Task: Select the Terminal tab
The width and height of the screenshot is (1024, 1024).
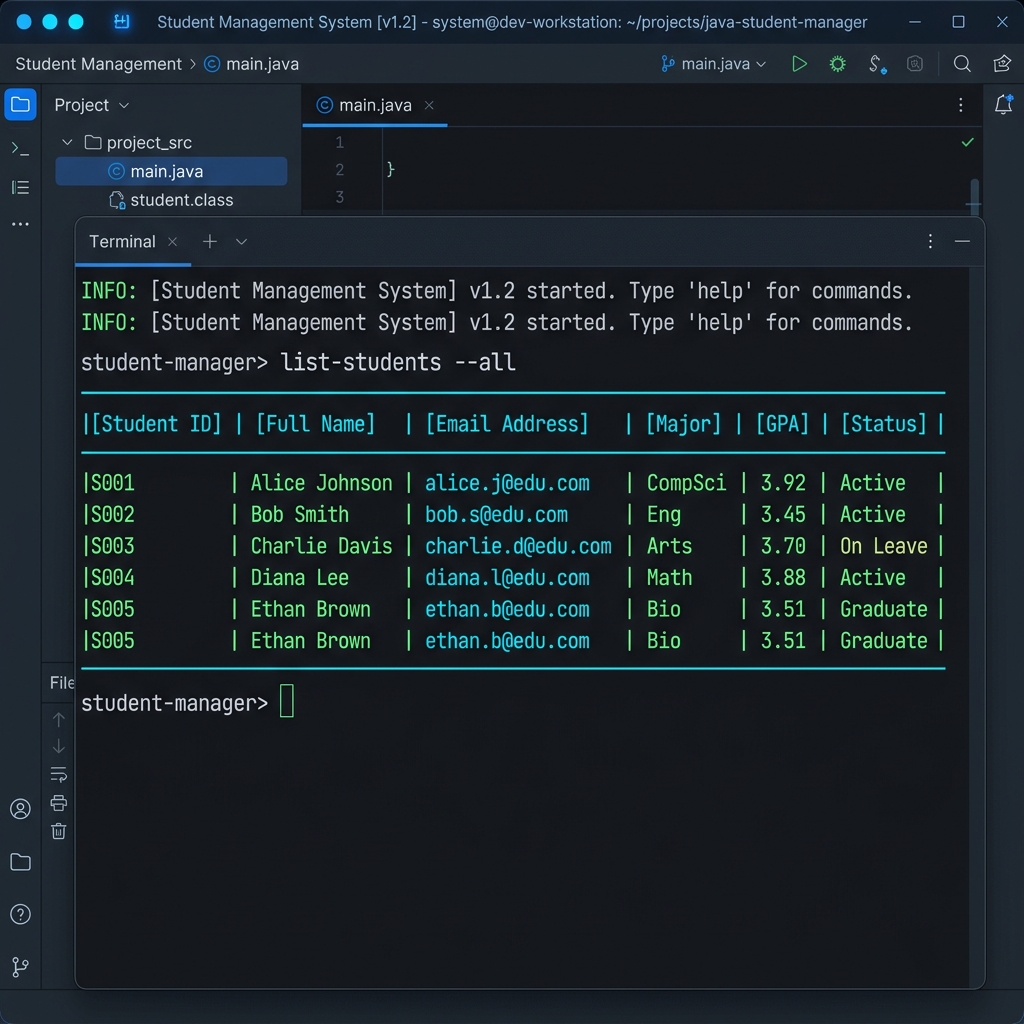Action: coord(122,242)
